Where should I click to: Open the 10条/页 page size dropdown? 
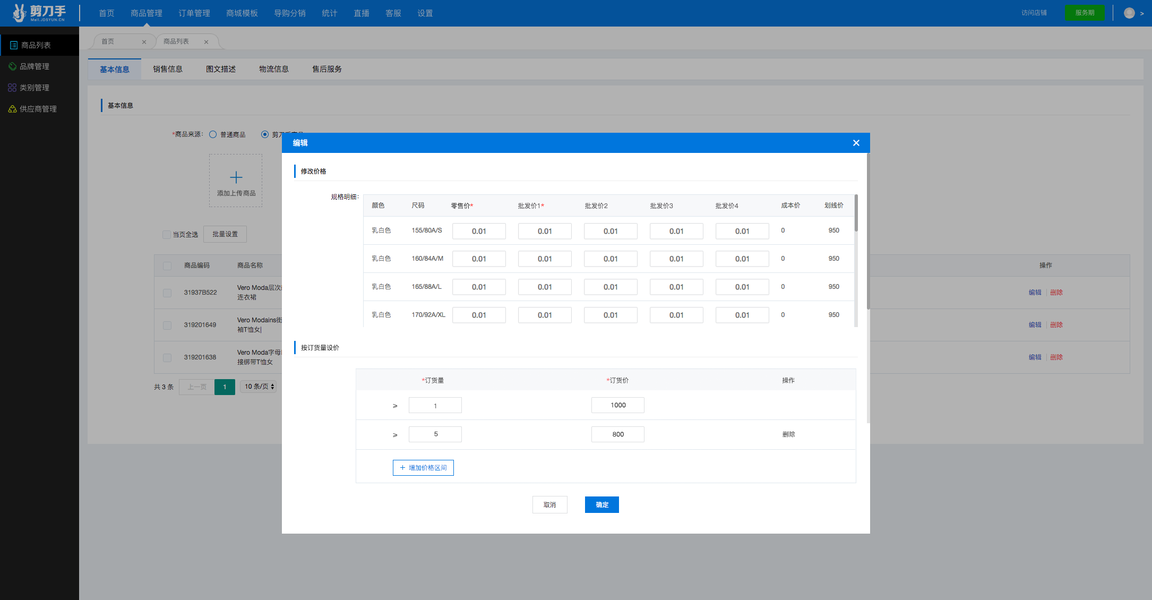pos(259,386)
